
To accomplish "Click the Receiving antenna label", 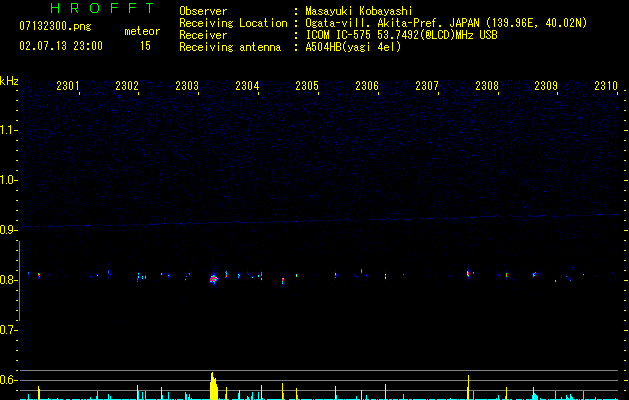I will point(230,47).
